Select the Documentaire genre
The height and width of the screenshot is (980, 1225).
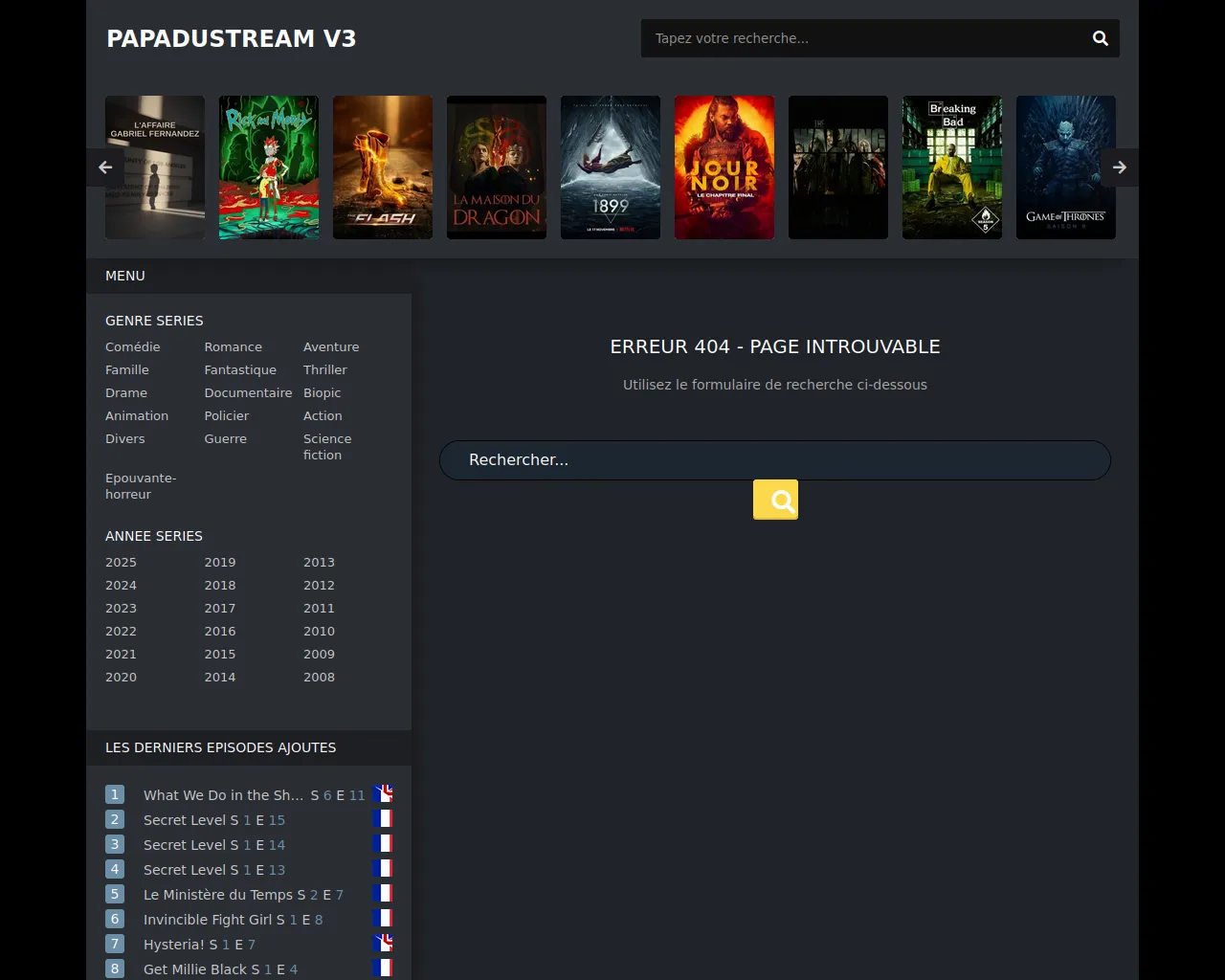pyautogui.click(x=248, y=392)
